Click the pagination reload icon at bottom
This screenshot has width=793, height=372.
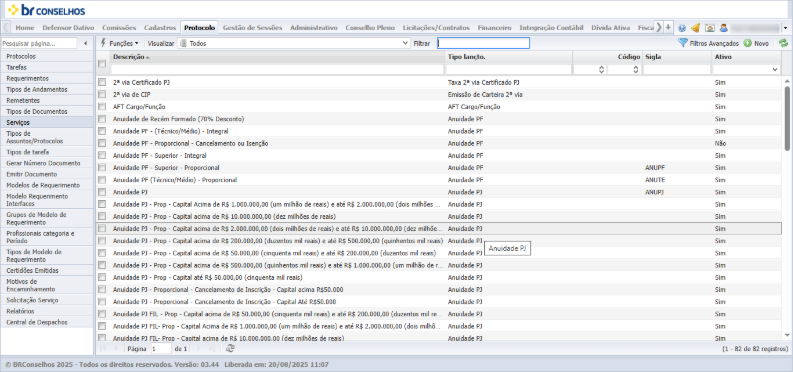tap(230, 348)
